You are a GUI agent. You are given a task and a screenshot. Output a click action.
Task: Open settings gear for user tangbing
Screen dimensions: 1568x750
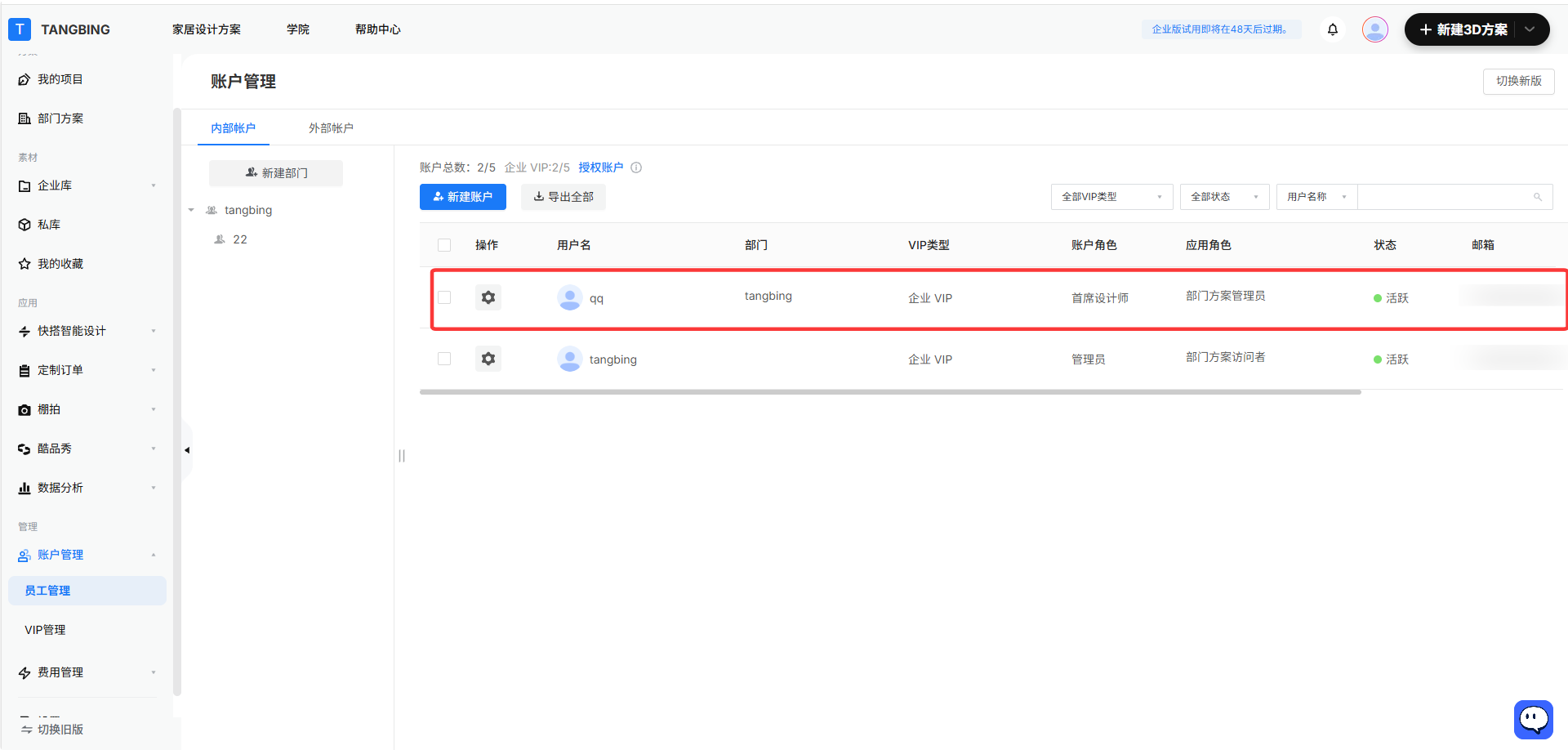point(488,359)
